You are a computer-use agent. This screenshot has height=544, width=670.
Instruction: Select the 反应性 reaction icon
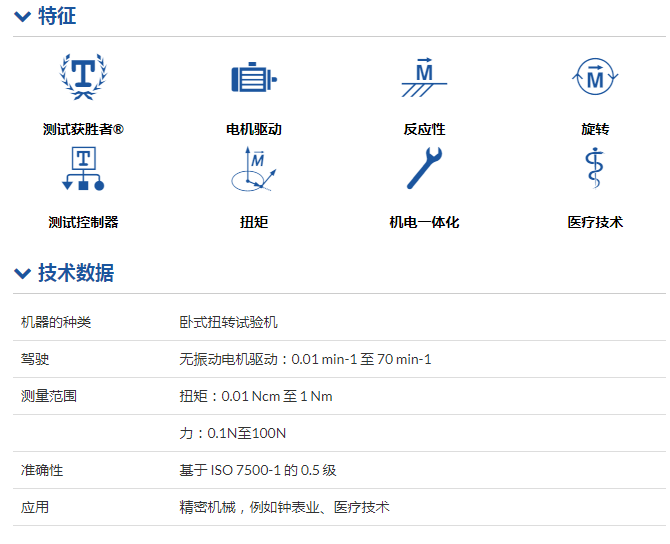pyautogui.click(x=424, y=78)
